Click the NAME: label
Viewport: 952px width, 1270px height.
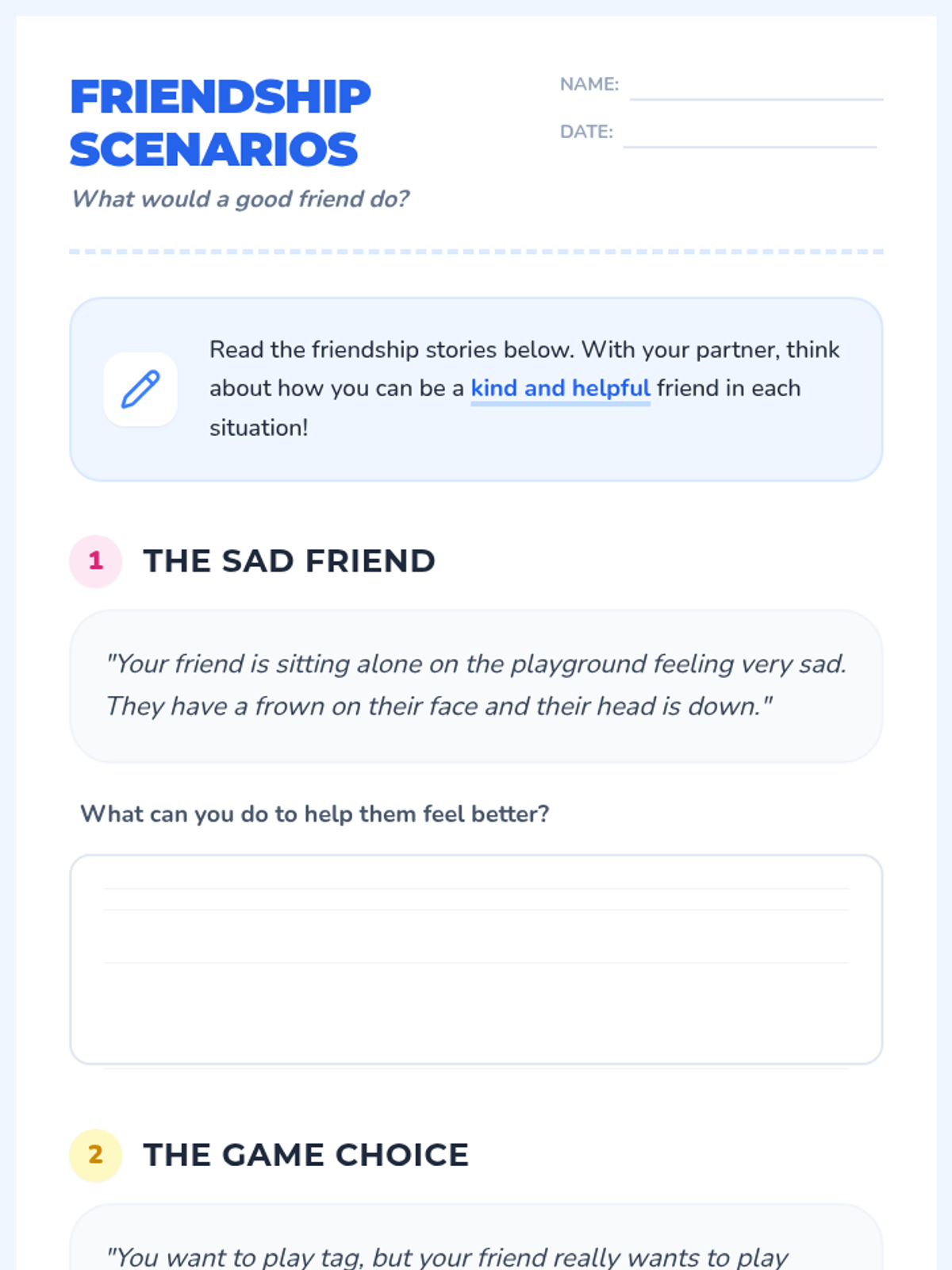589,84
